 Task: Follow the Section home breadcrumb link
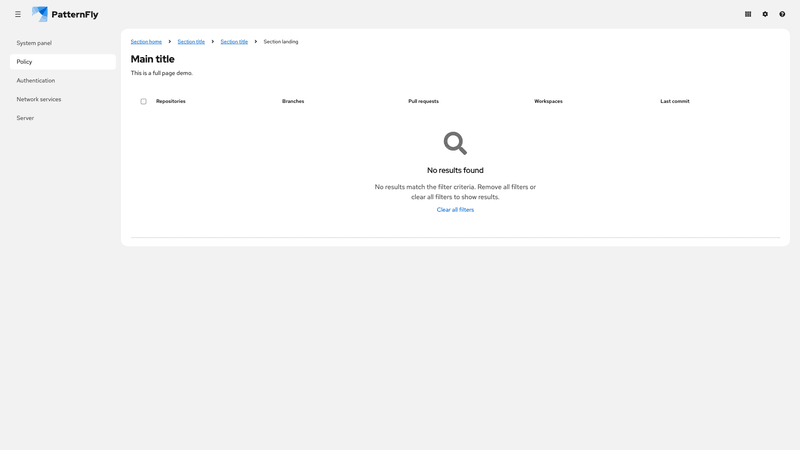tap(146, 42)
